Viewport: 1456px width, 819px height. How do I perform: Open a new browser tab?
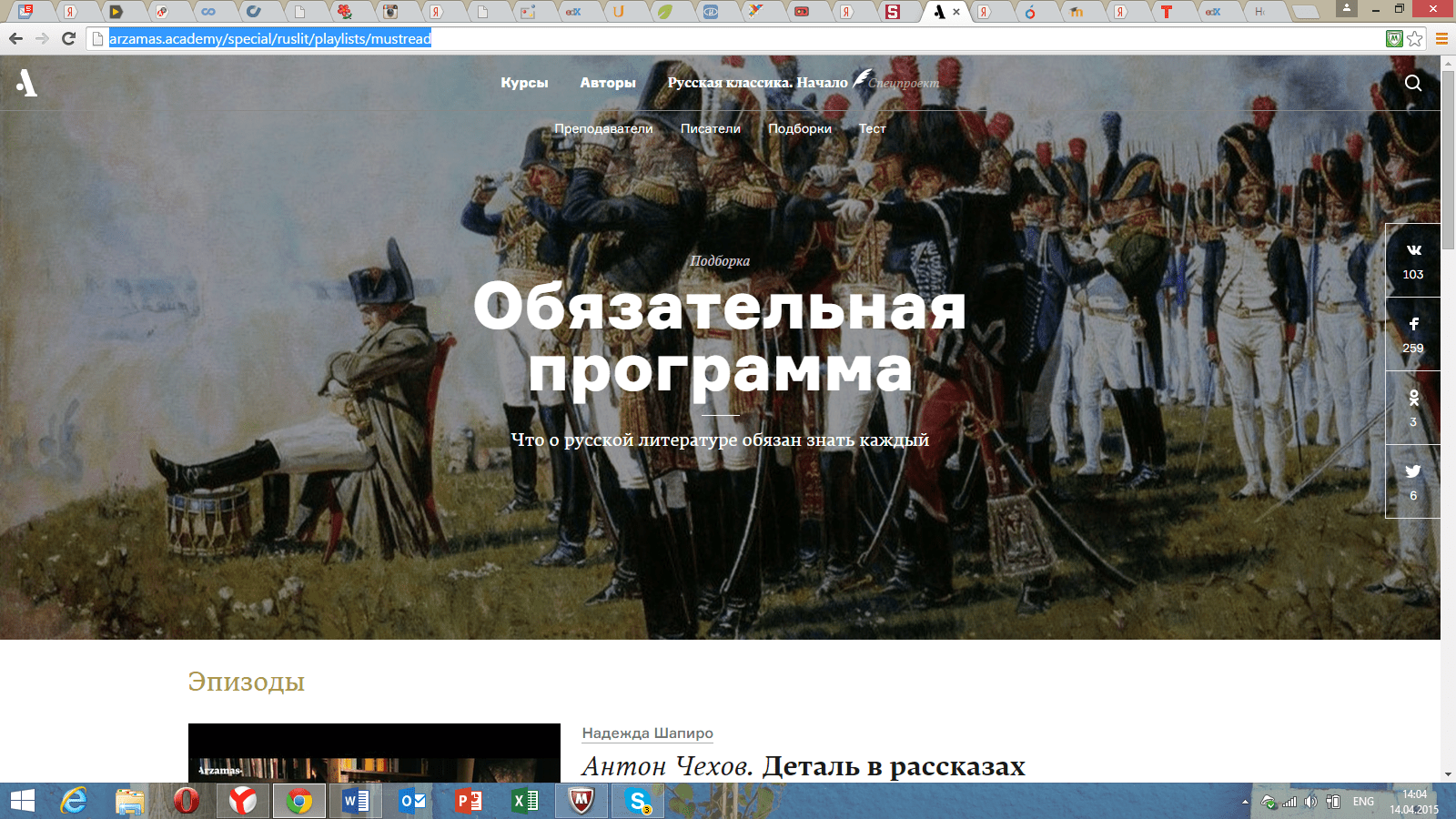[x=1306, y=12]
